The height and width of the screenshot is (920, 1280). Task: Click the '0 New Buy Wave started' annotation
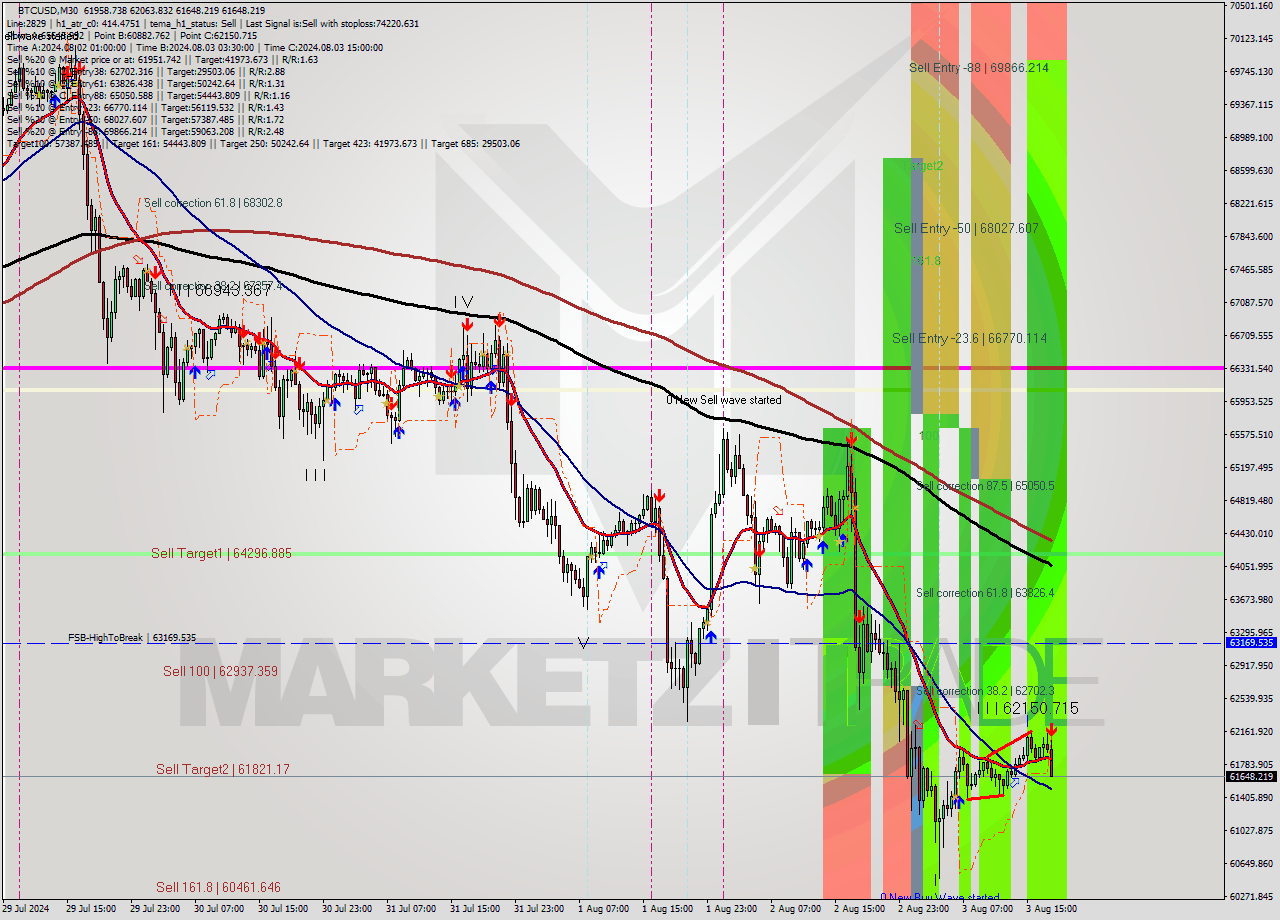(x=940, y=897)
